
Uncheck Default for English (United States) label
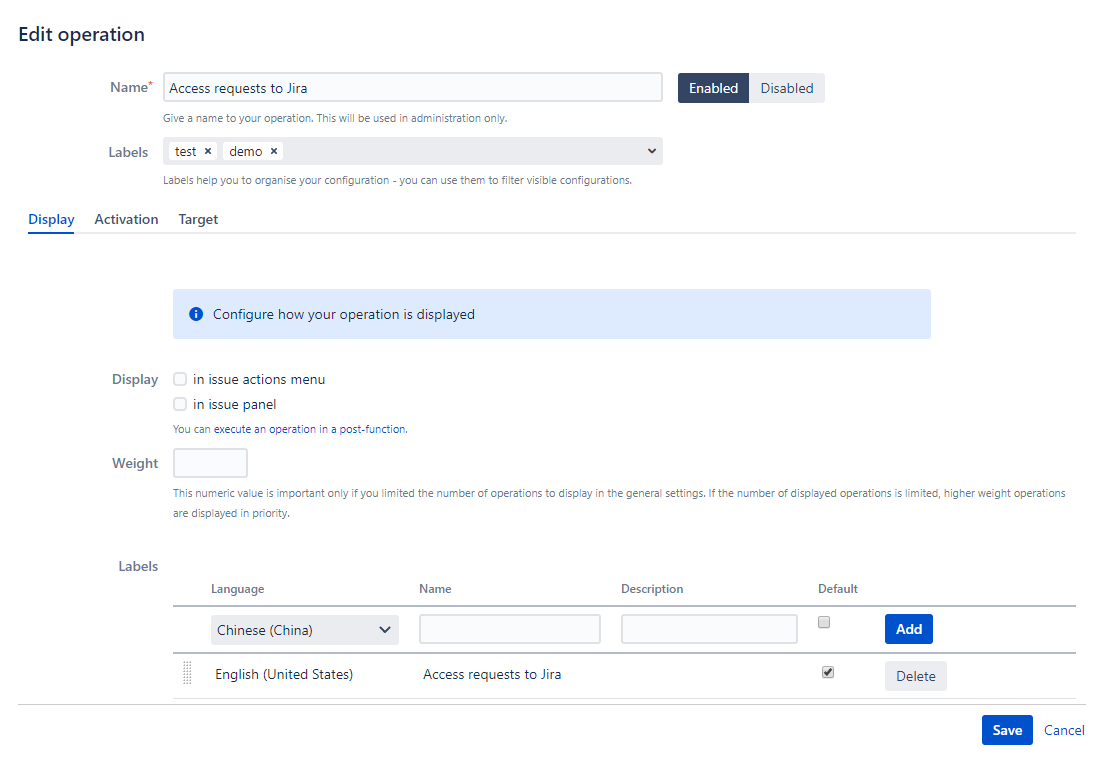[x=828, y=672]
